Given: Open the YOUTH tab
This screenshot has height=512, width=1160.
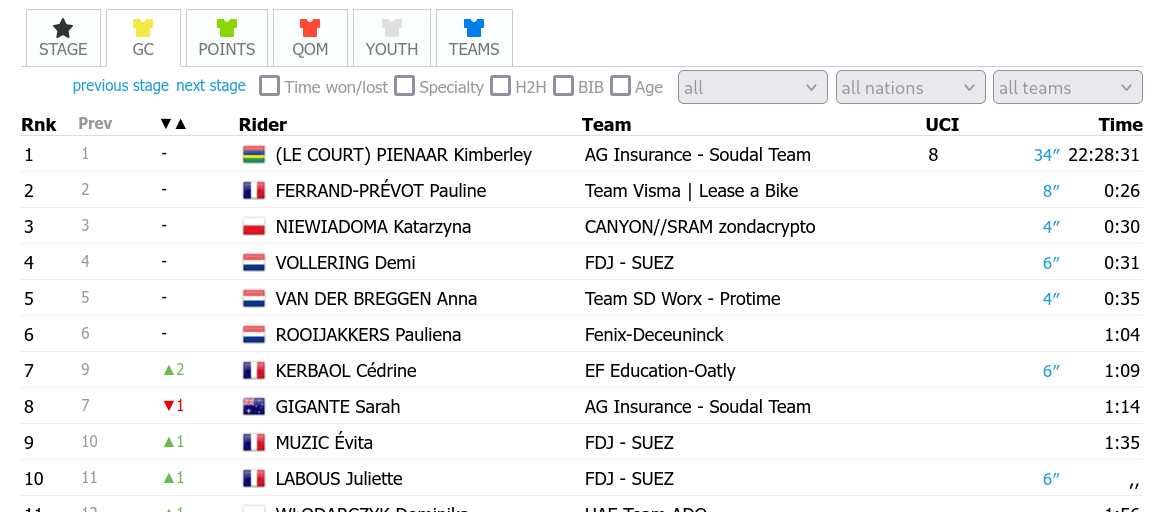Looking at the screenshot, I should [x=391, y=38].
